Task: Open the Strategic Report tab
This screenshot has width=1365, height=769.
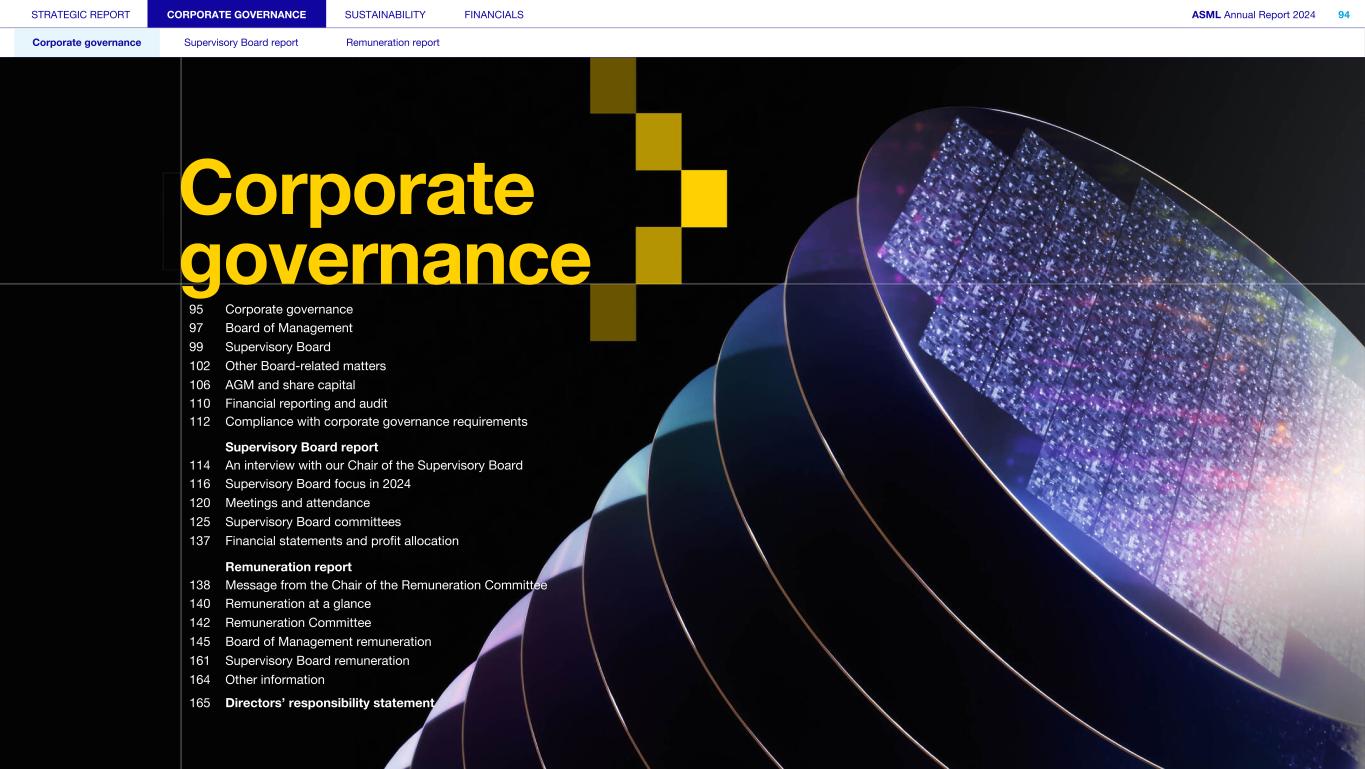Action: pos(81,15)
